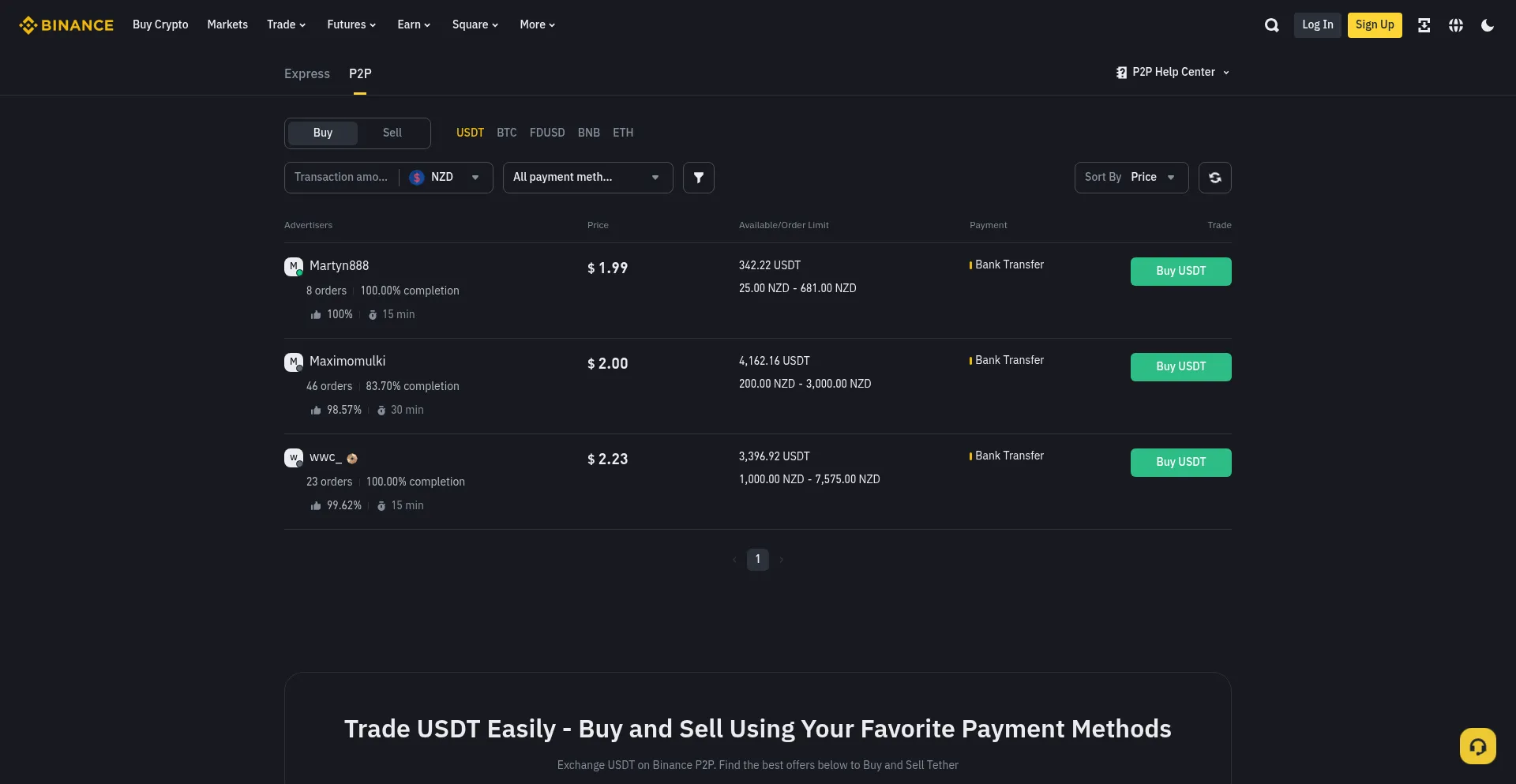Screen dimensions: 1516x784
Task: Click the Transaction amount input field
Action: [341, 178]
